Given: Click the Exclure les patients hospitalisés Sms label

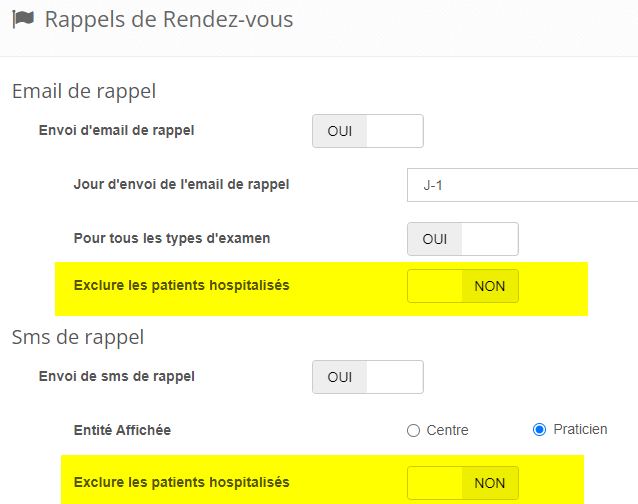Looking at the screenshot, I should (181, 482).
